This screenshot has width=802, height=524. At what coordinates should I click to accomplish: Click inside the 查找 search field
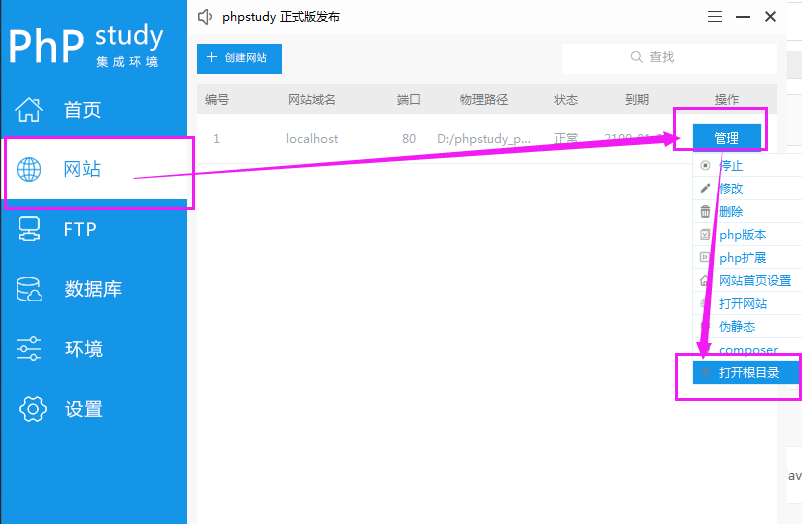[x=669, y=58]
